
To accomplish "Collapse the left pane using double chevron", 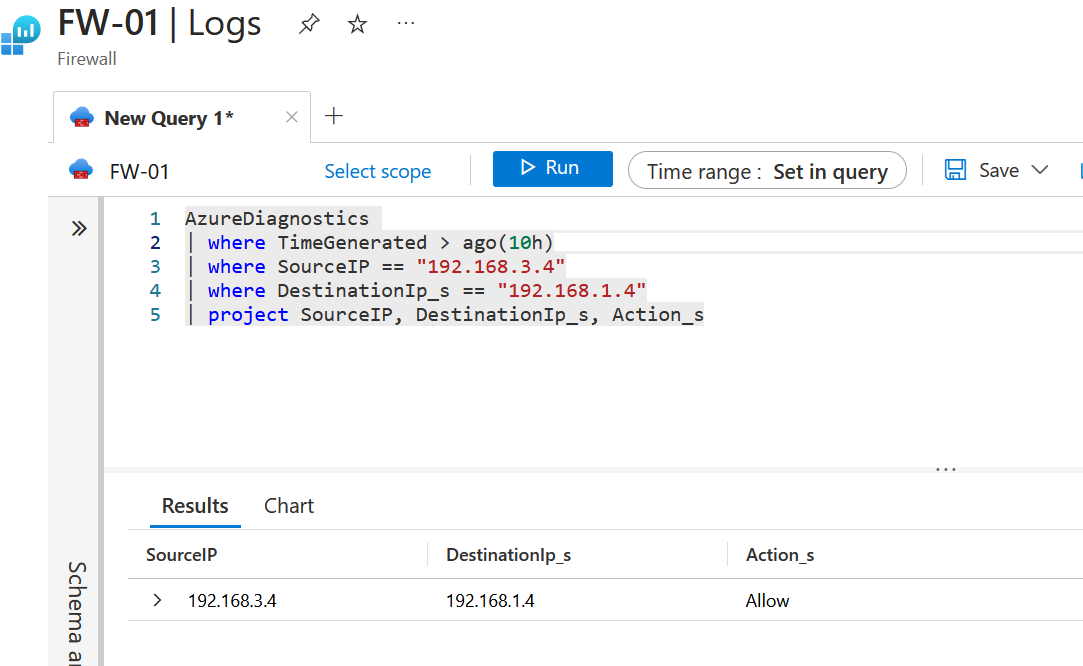I will pos(79,227).
